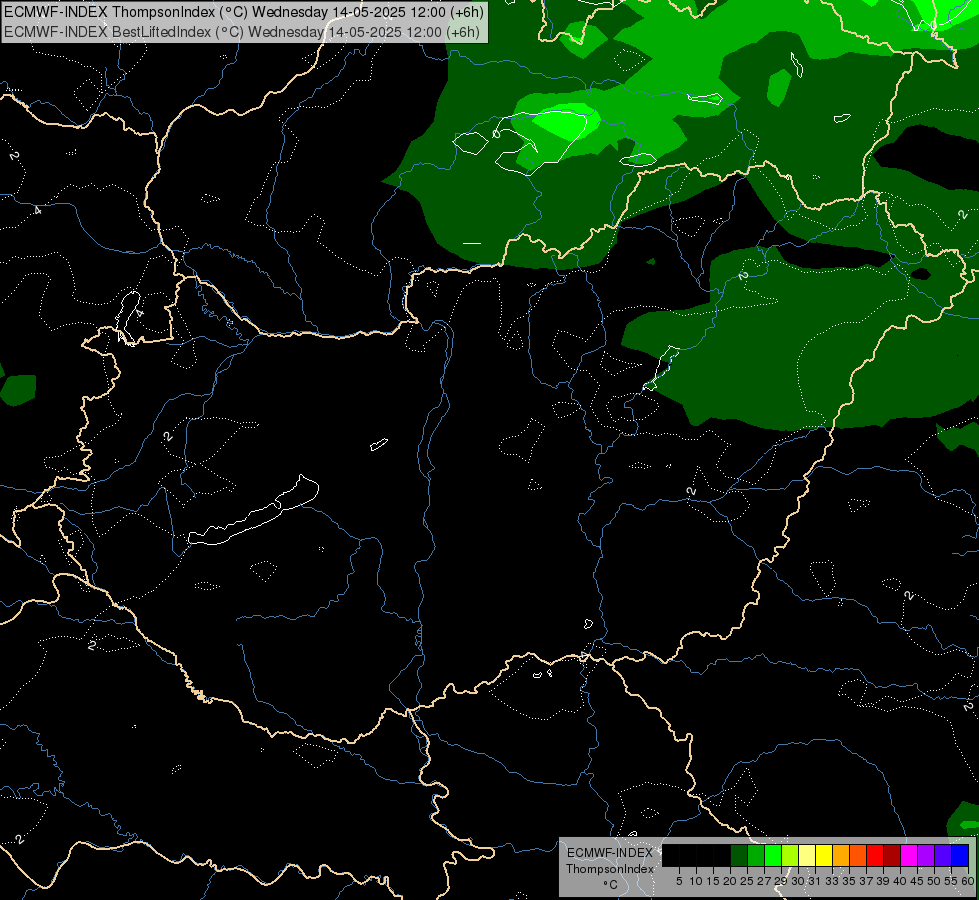Click the bright green 27–29 legend swatch
Image resolution: width=979 pixels, height=900 pixels.
[773, 855]
